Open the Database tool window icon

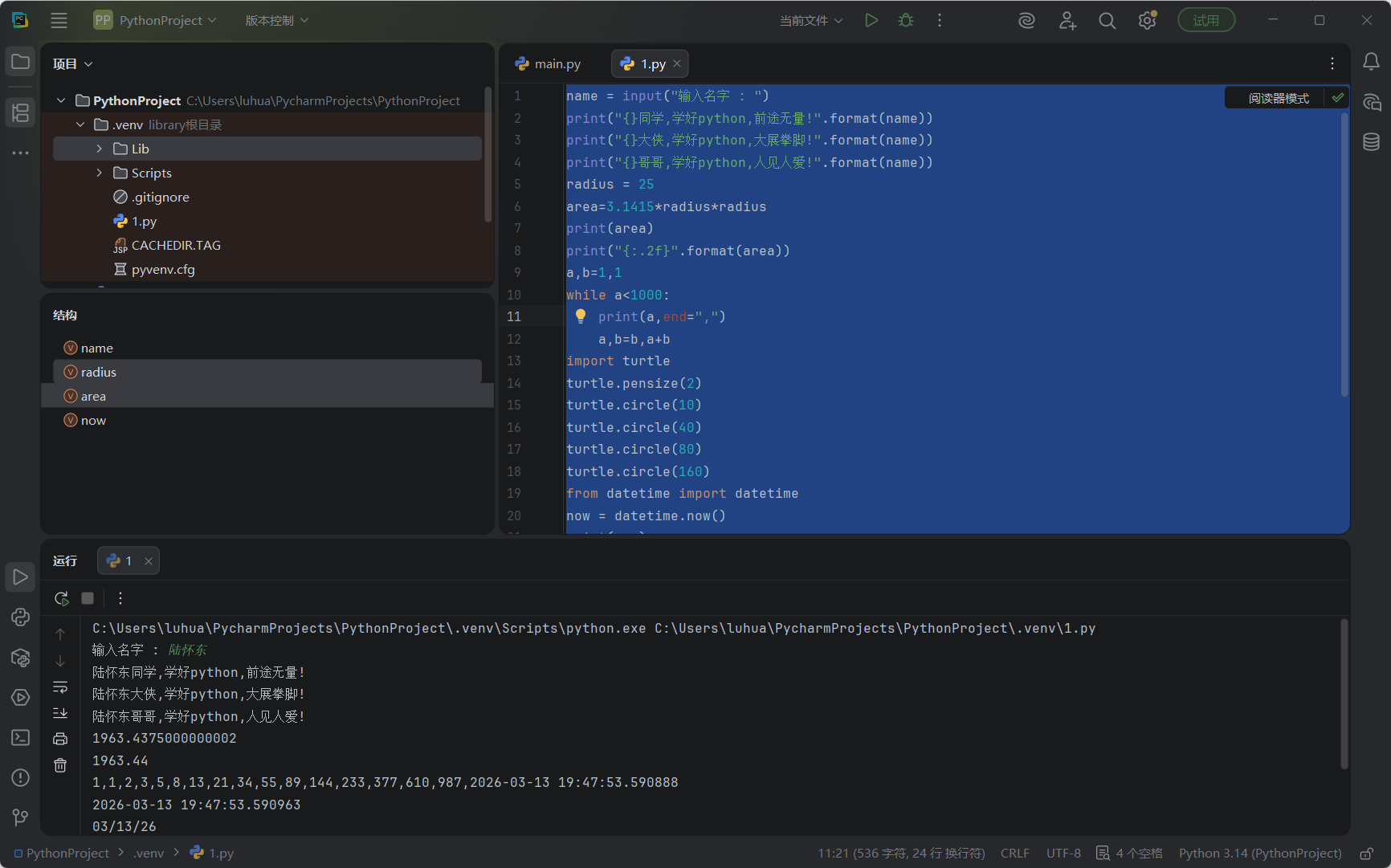pyautogui.click(x=1371, y=142)
